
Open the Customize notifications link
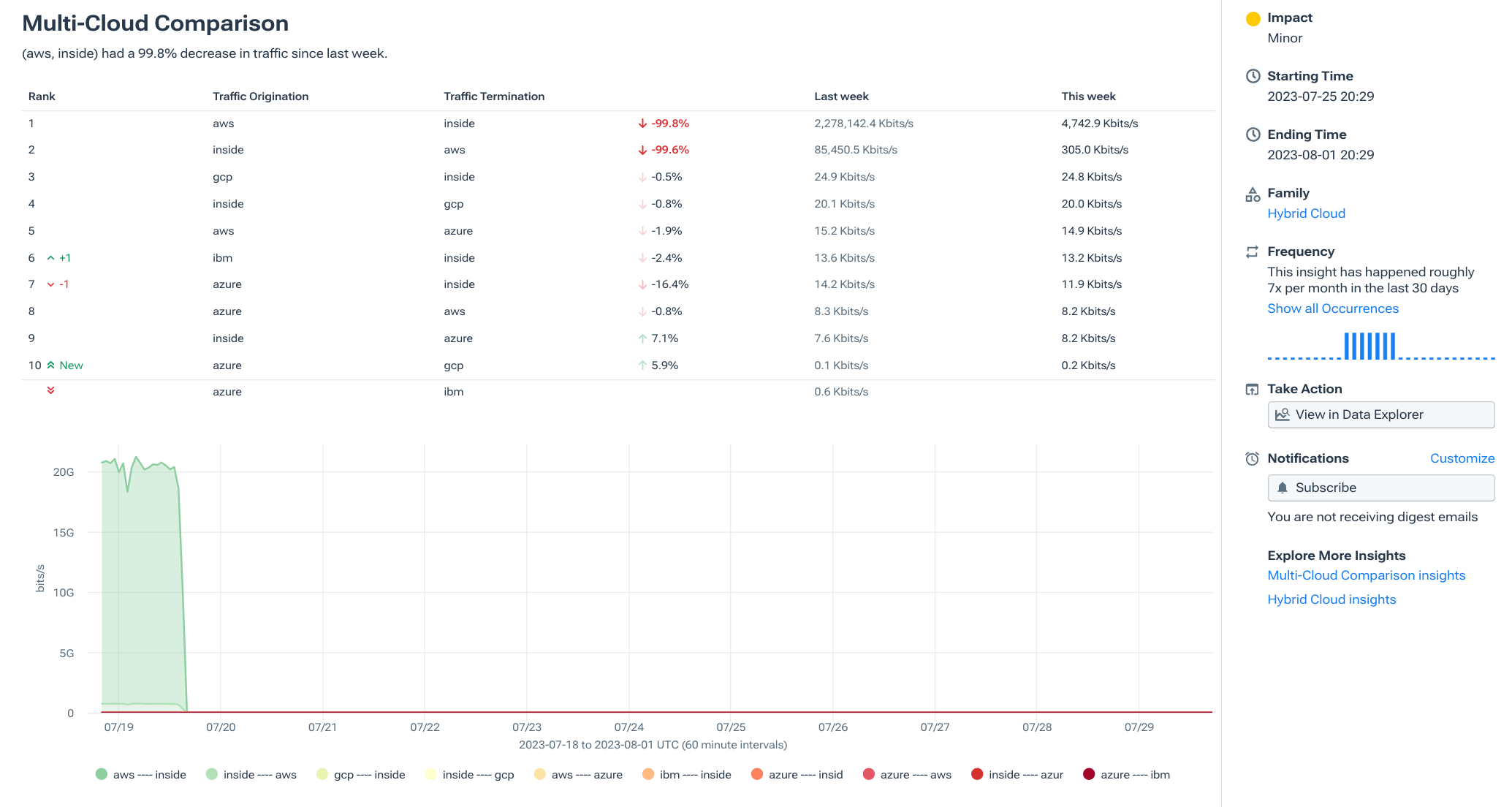pos(1462,458)
